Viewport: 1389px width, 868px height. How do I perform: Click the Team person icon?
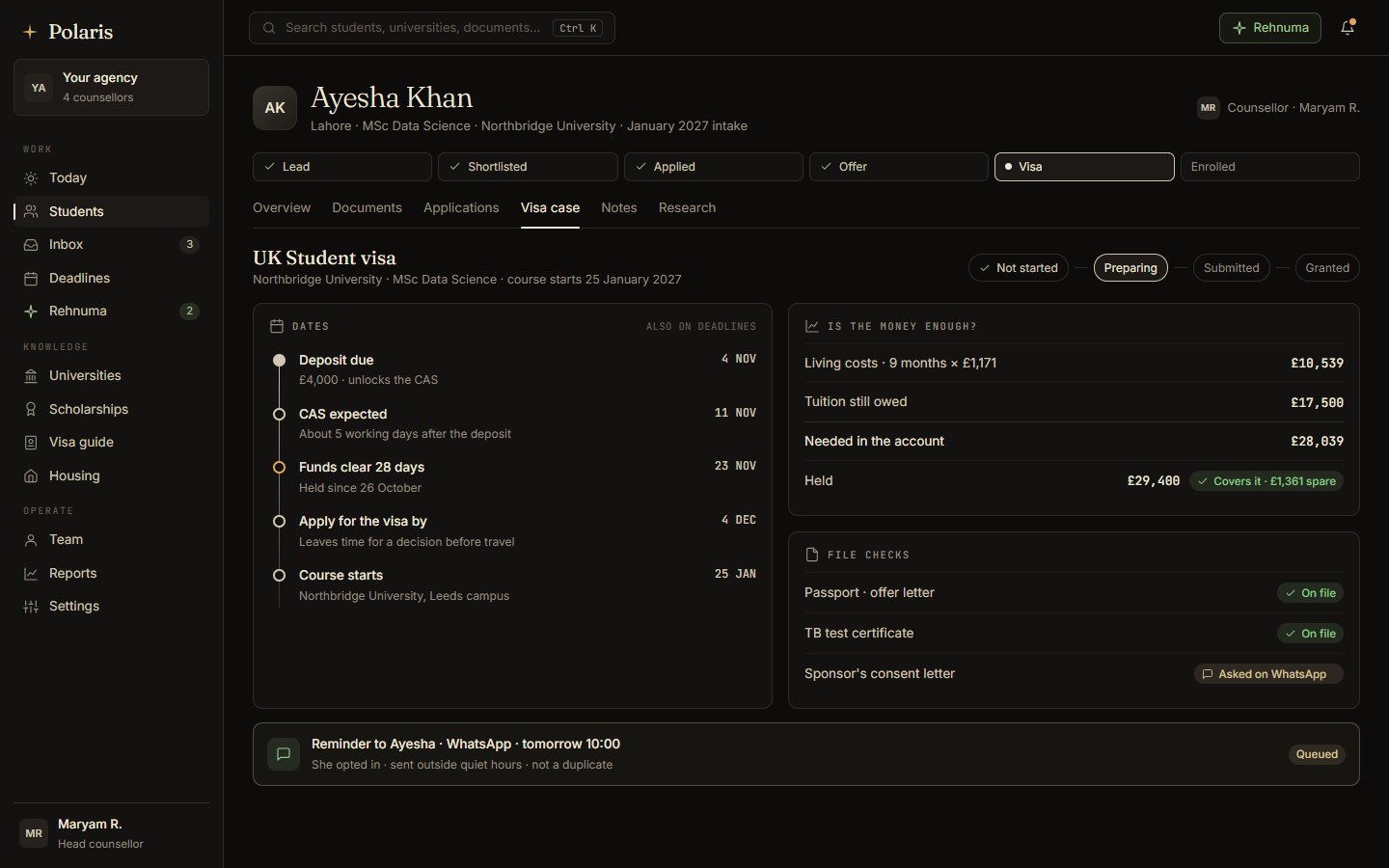tap(31, 540)
